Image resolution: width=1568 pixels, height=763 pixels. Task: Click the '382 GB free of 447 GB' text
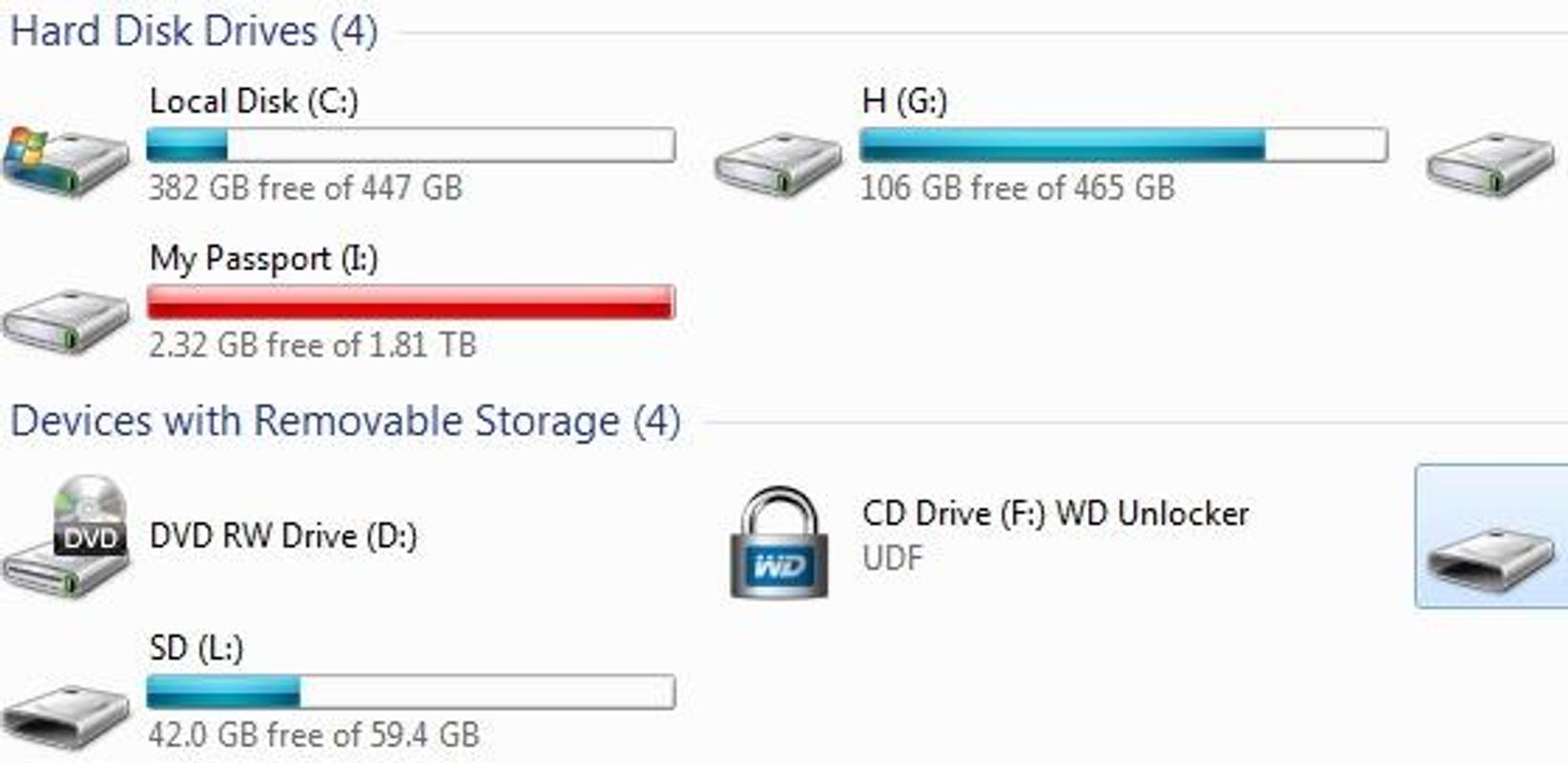click(305, 188)
